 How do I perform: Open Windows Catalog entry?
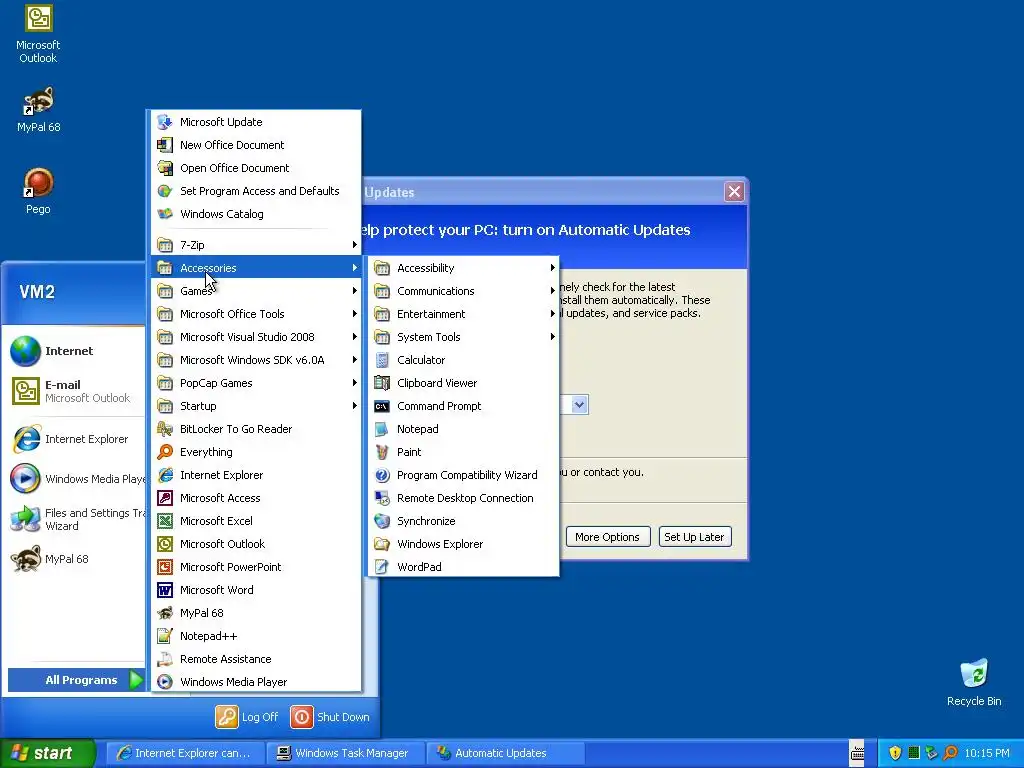coord(256,214)
